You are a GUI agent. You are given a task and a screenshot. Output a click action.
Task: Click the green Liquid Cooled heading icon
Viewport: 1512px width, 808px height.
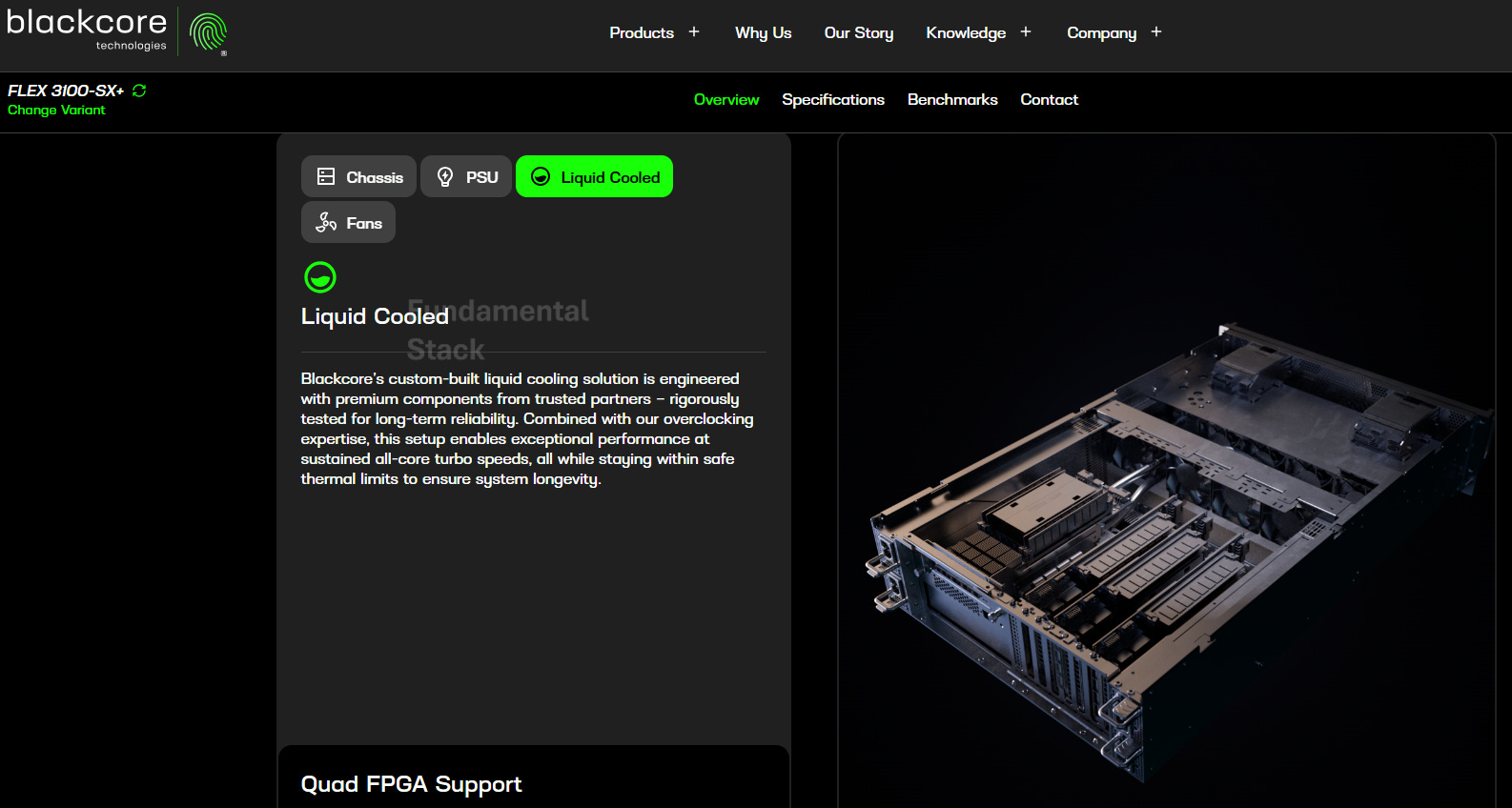[x=320, y=277]
